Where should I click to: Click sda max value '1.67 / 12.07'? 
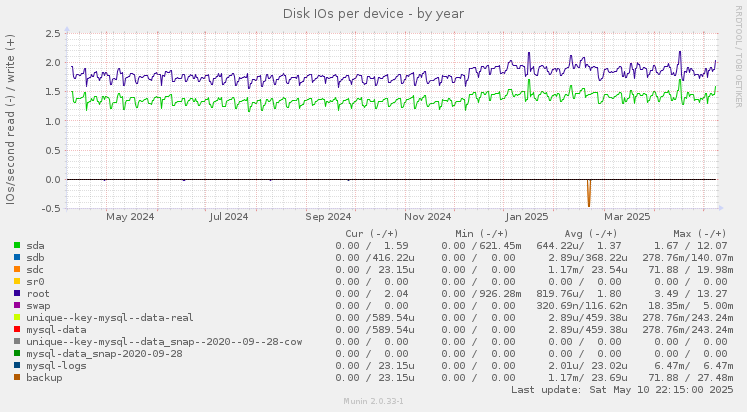pos(690,246)
